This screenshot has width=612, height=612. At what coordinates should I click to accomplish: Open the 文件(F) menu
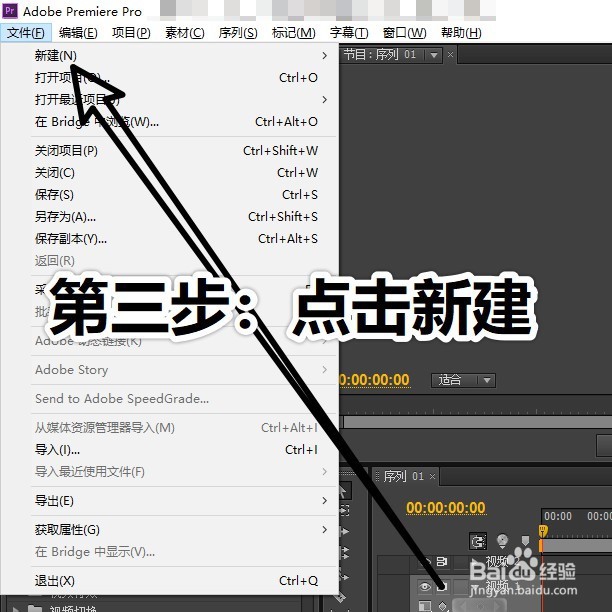(26, 32)
